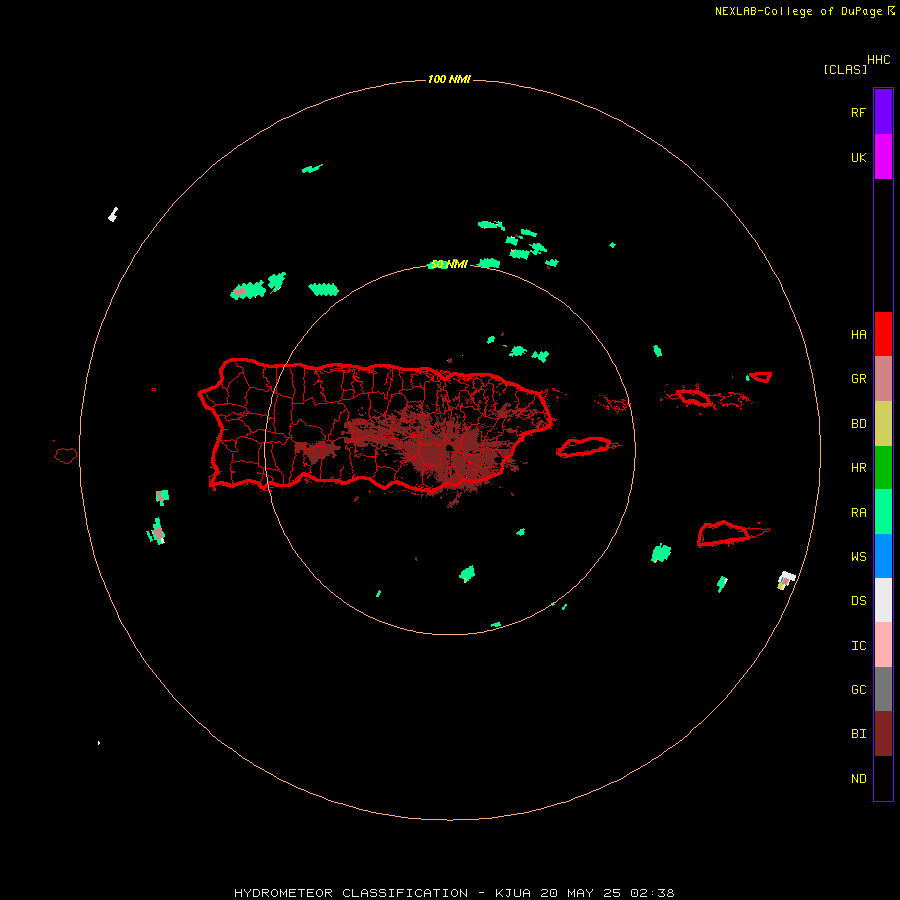Screen dimensions: 900x900
Task: Click the HHC product label
Action: (x=879, y=60)
